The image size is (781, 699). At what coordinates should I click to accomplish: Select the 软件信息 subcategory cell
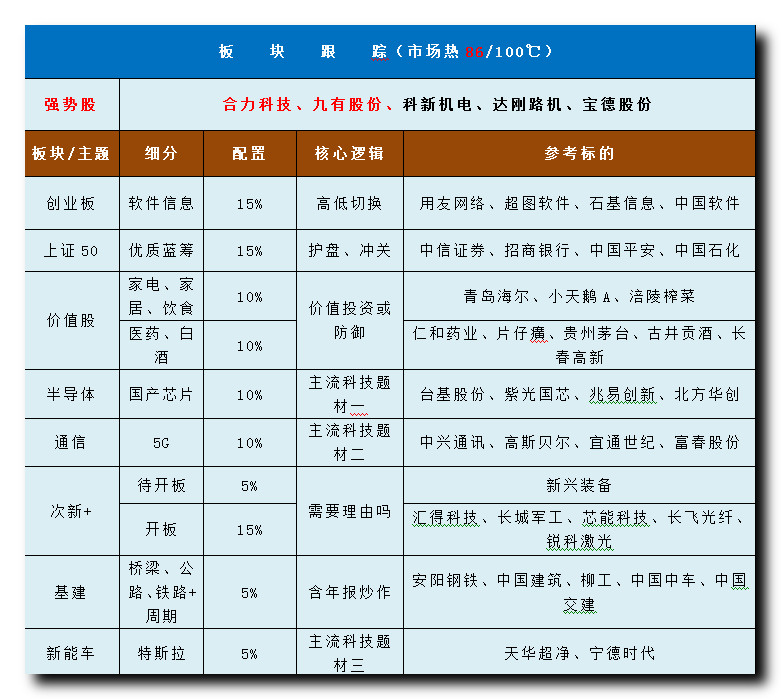click(x=161, y=203)
